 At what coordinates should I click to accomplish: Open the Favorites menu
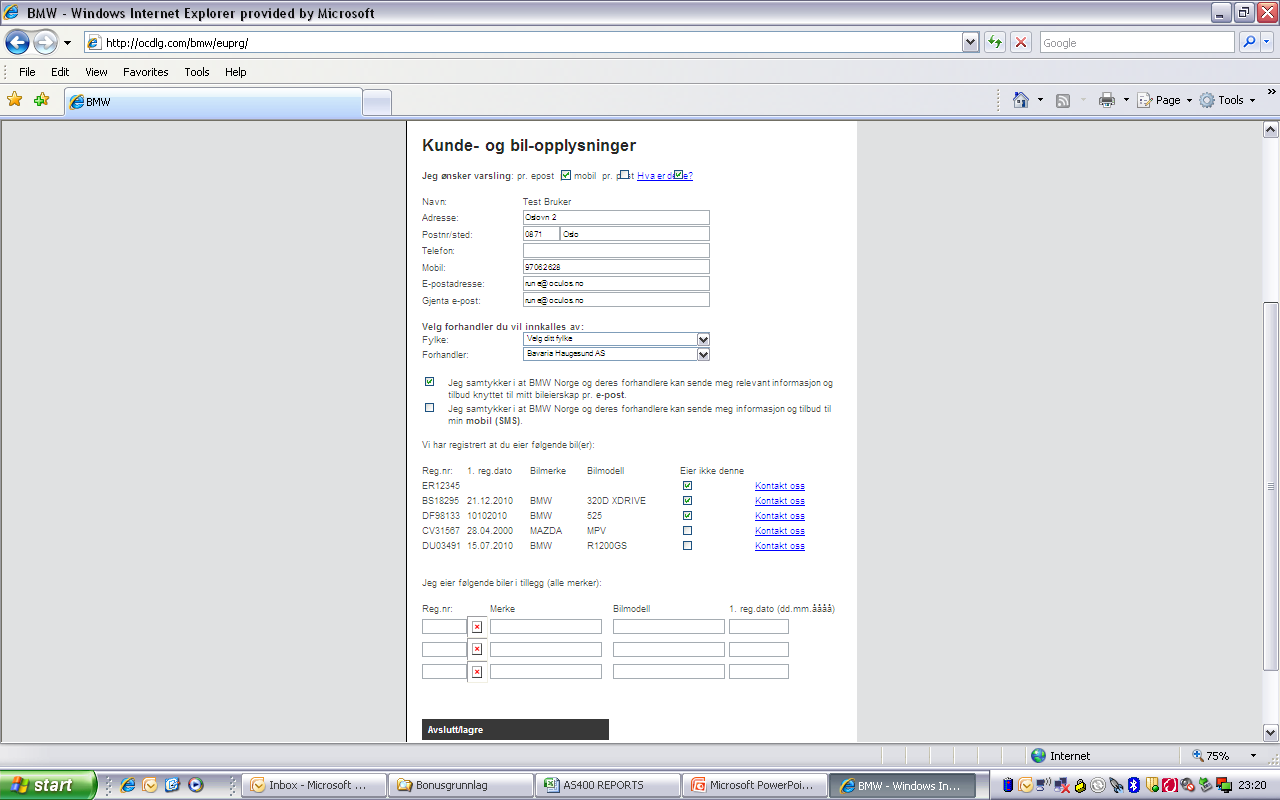146,72
